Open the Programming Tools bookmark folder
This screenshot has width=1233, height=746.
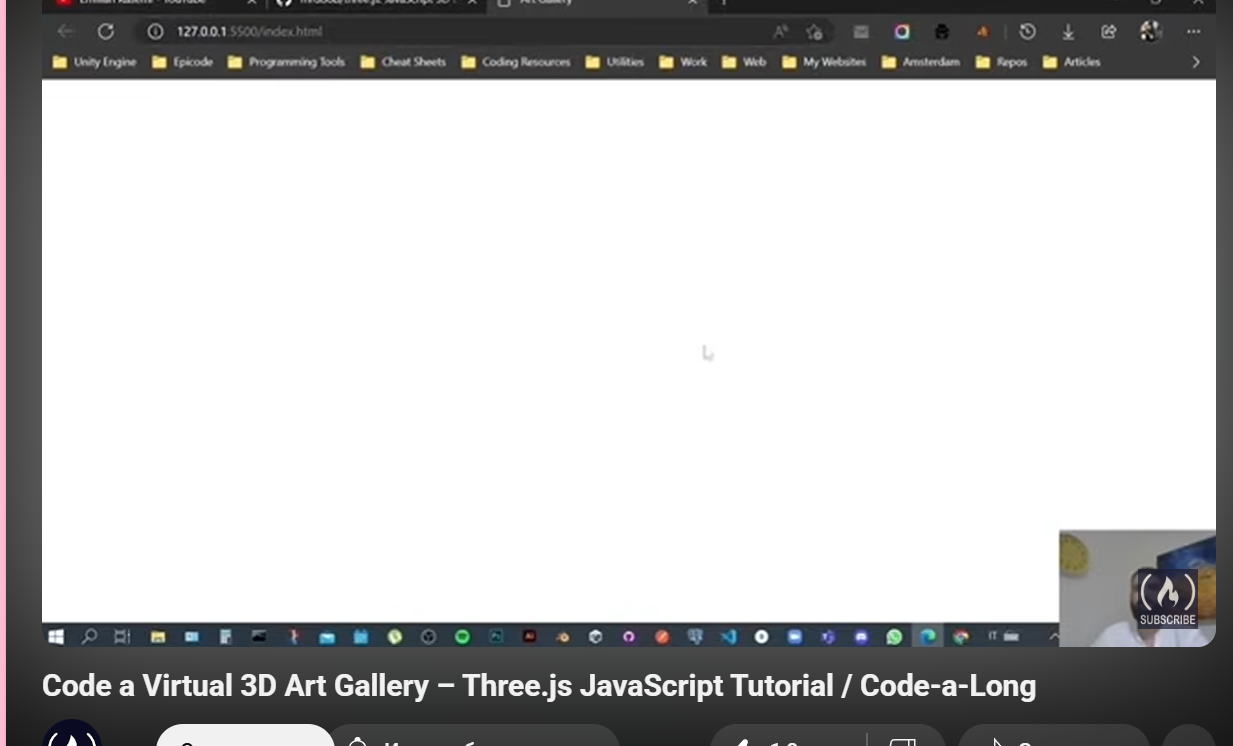coord(286,62)
